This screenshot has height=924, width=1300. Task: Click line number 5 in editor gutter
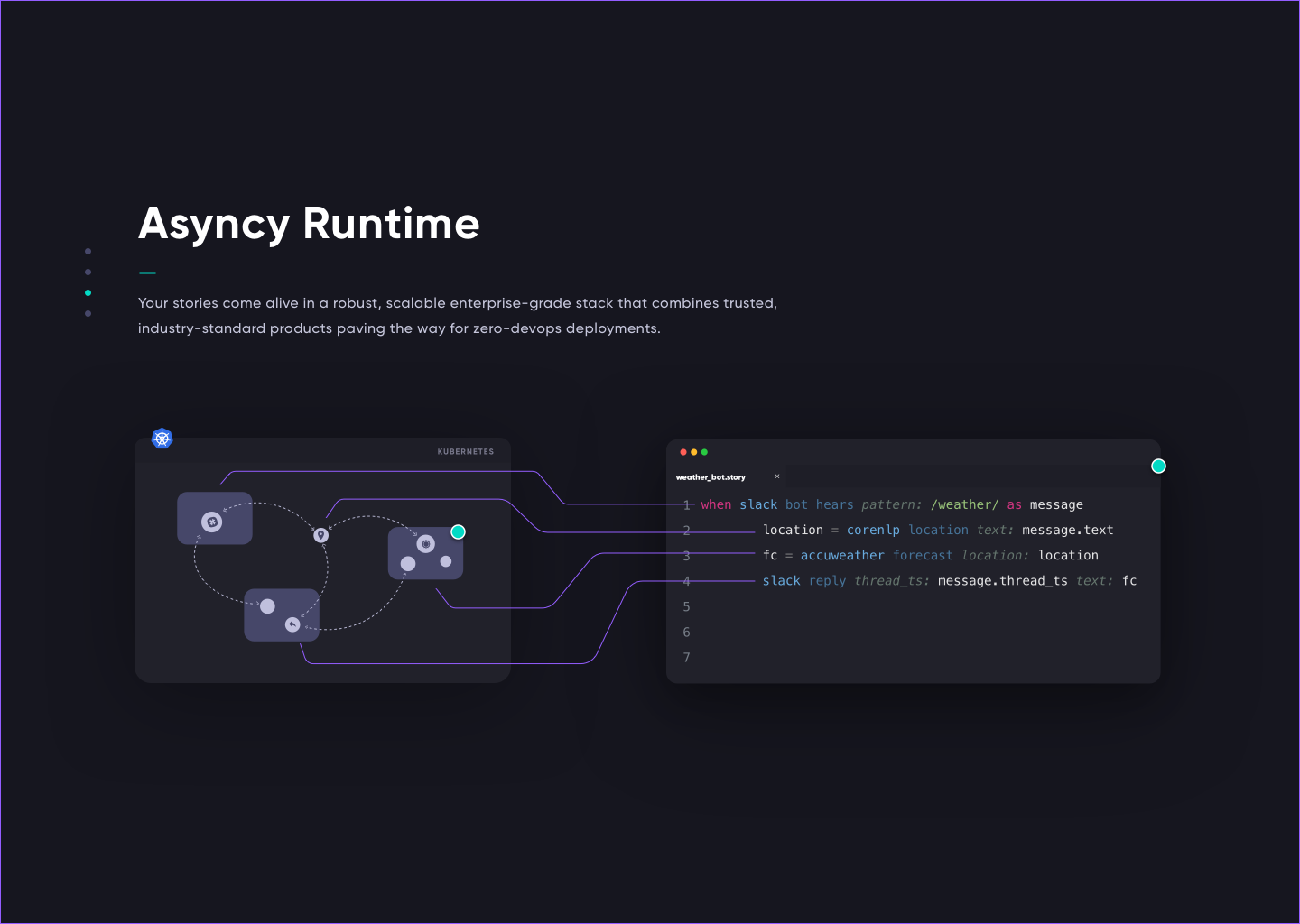point(686,607)
